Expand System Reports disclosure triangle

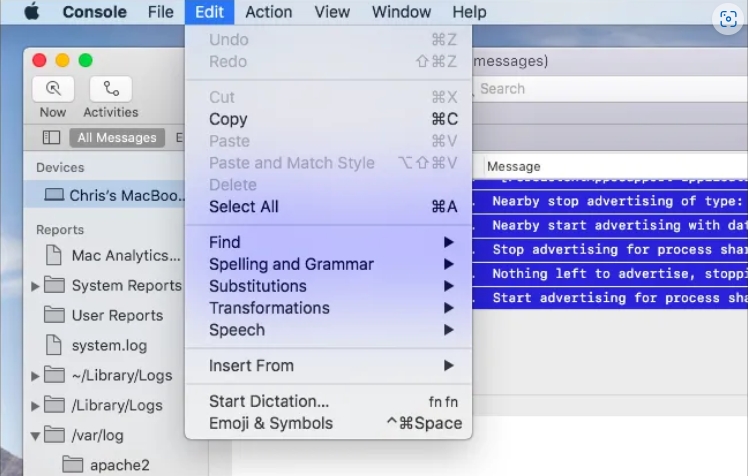click(35, 286)
